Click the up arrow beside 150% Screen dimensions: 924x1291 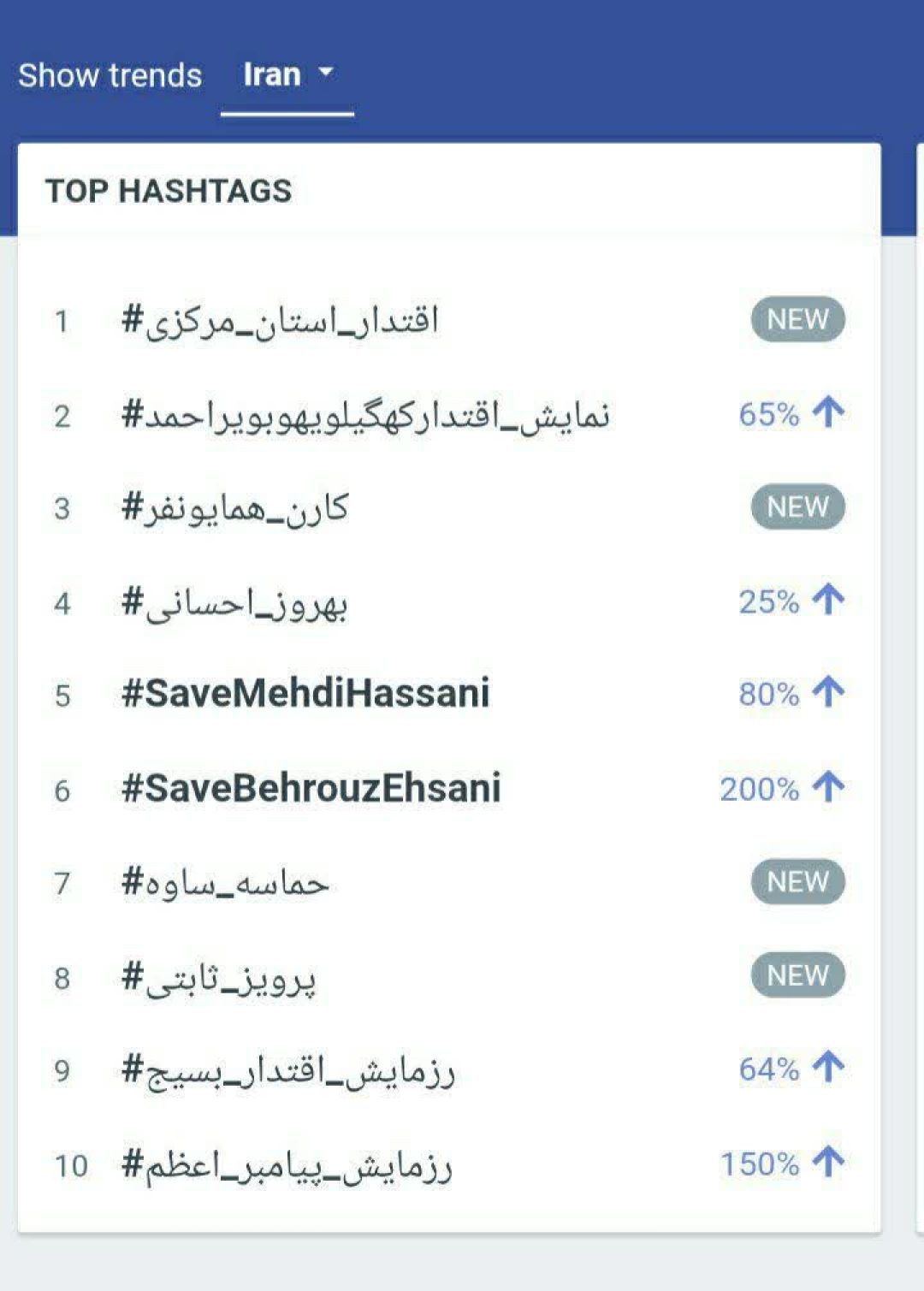pos(828,1162)
